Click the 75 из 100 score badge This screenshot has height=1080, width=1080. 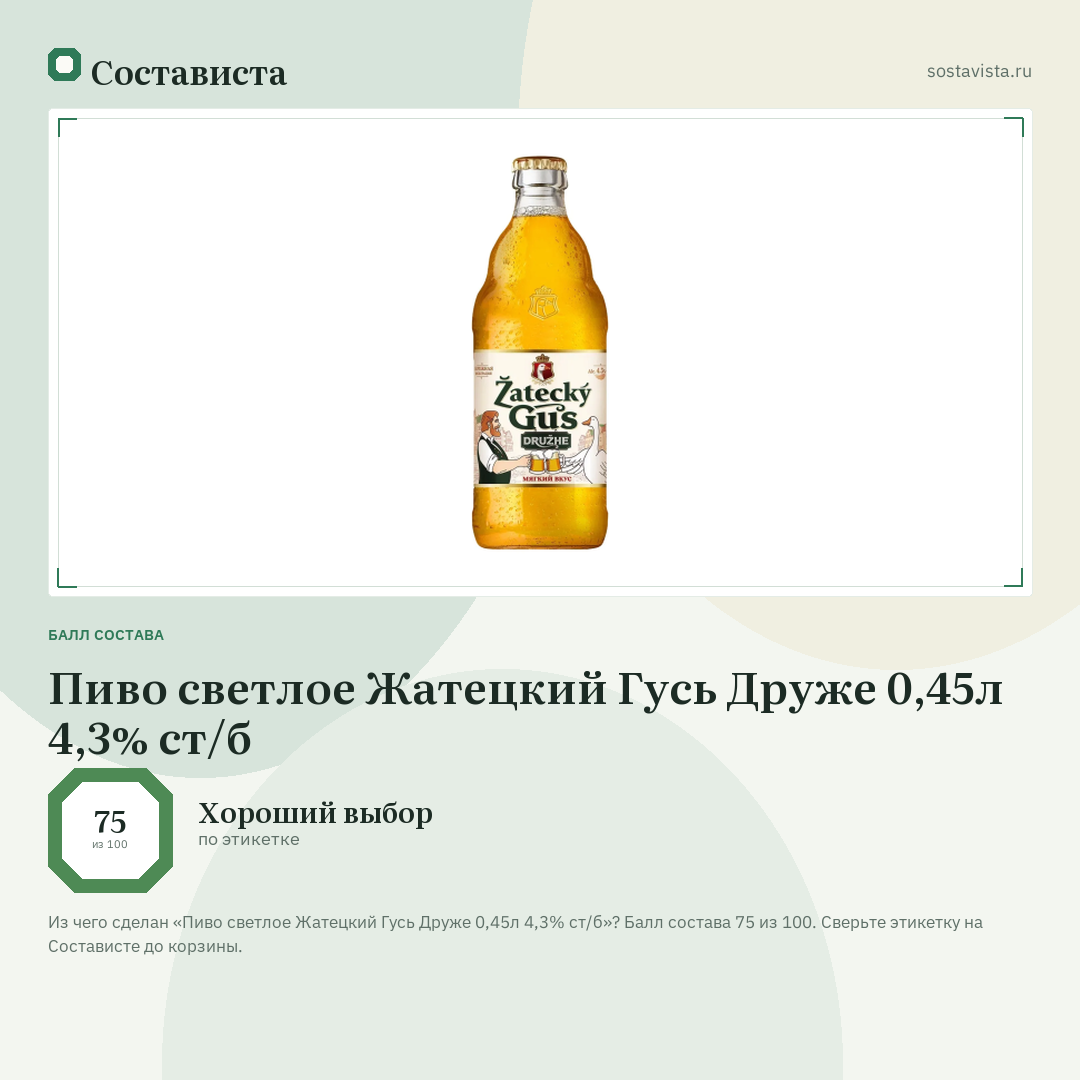(x=110, y=830)
